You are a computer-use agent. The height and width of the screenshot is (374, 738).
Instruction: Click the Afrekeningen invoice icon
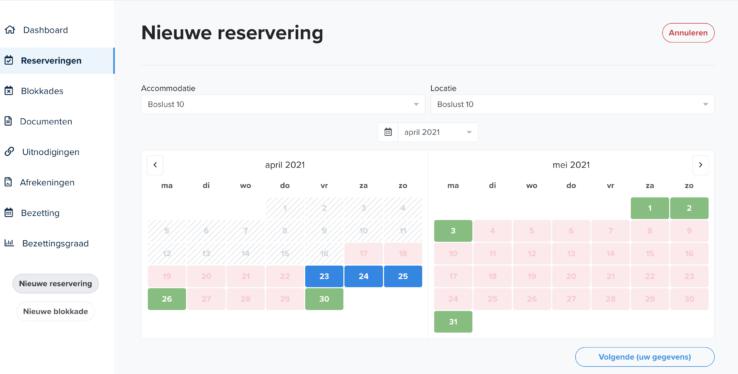point(8,182)
